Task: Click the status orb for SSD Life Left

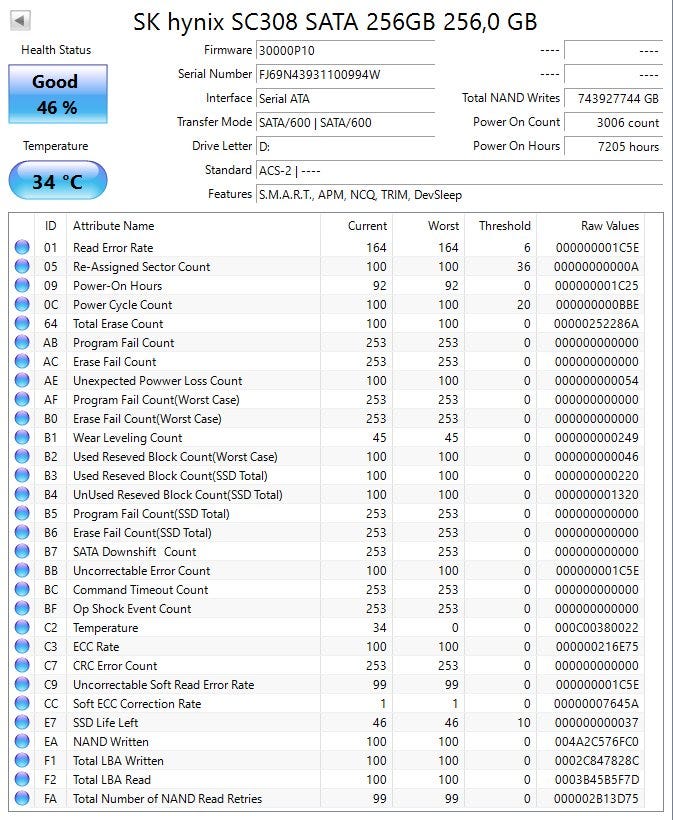Action: [x=22, y=722]
